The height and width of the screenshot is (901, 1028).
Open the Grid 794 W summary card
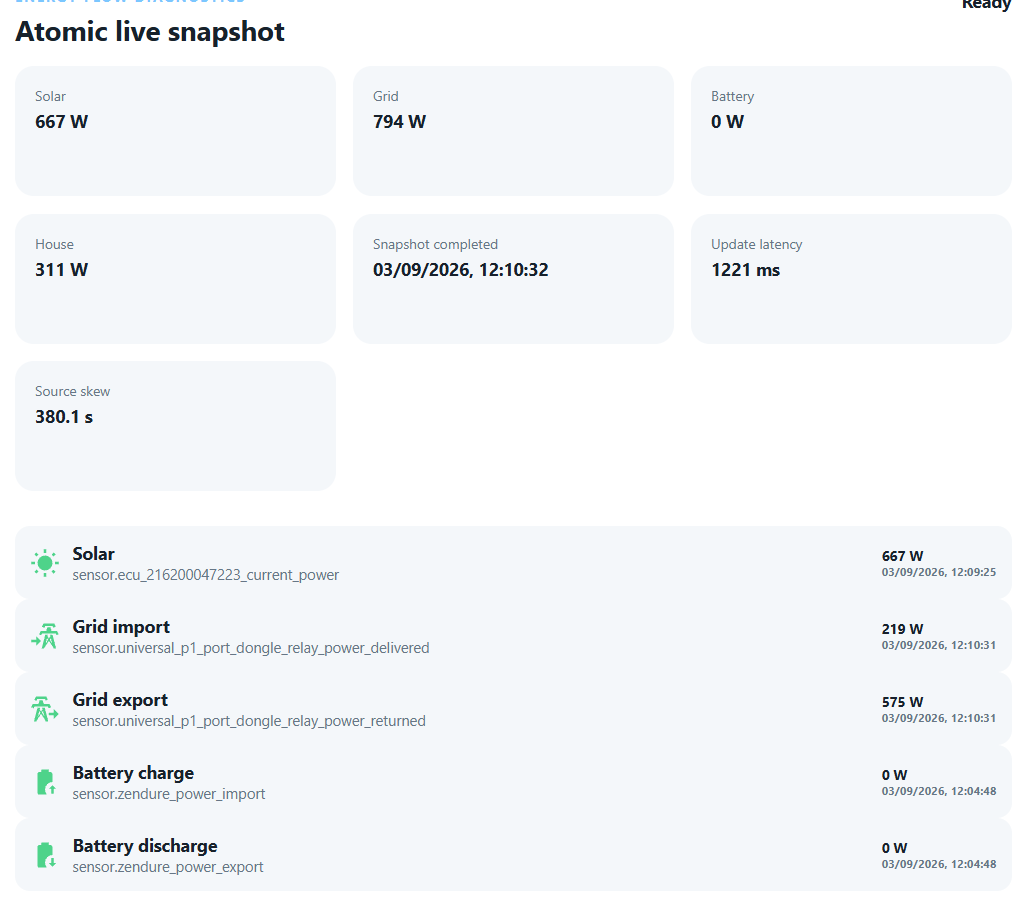point(513,130)
